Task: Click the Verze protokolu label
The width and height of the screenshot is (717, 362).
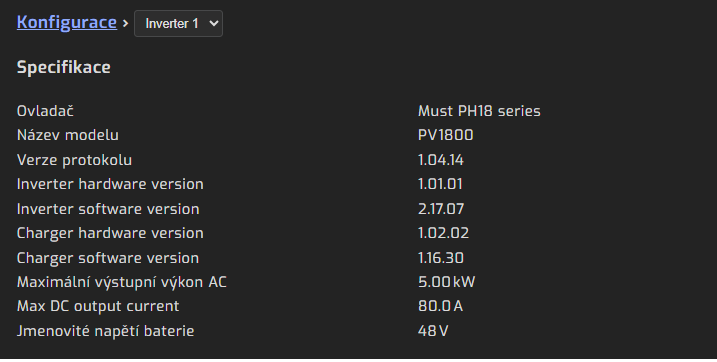Action: pos(75,160)
